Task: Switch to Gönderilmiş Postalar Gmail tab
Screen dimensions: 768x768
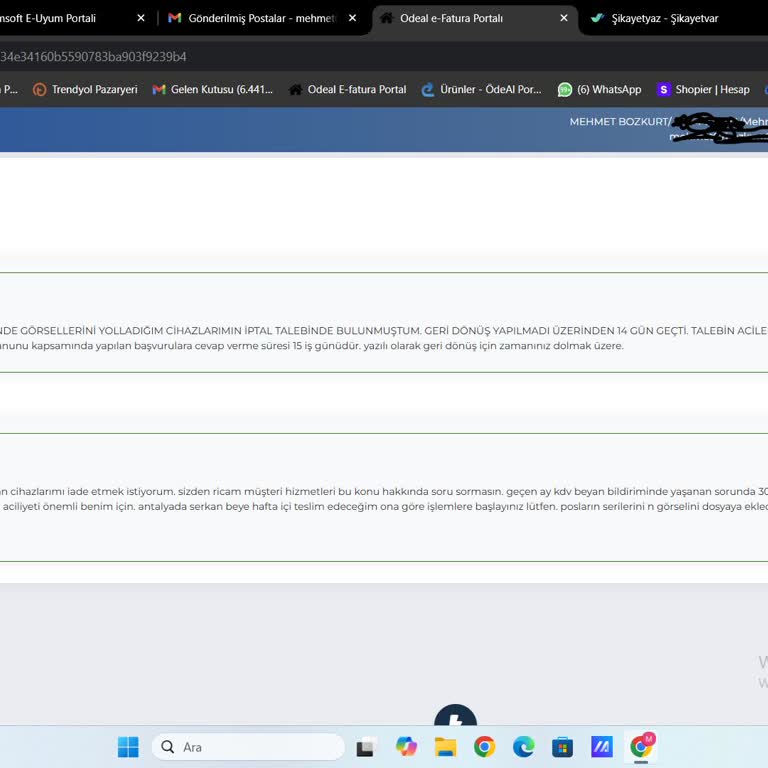Action: [x=253, y=18]
